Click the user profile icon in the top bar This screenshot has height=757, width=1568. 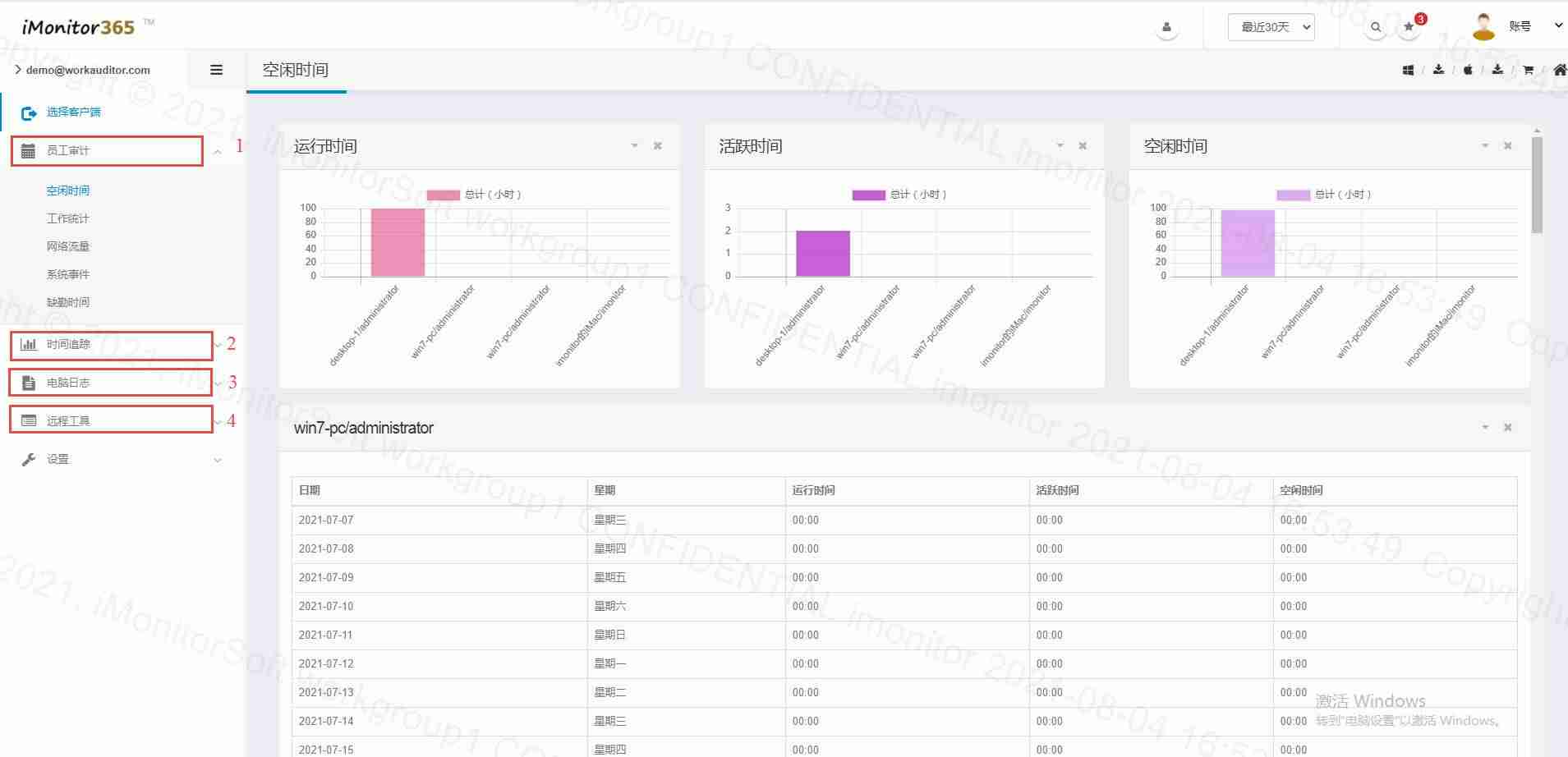[x=1166, y=27]
